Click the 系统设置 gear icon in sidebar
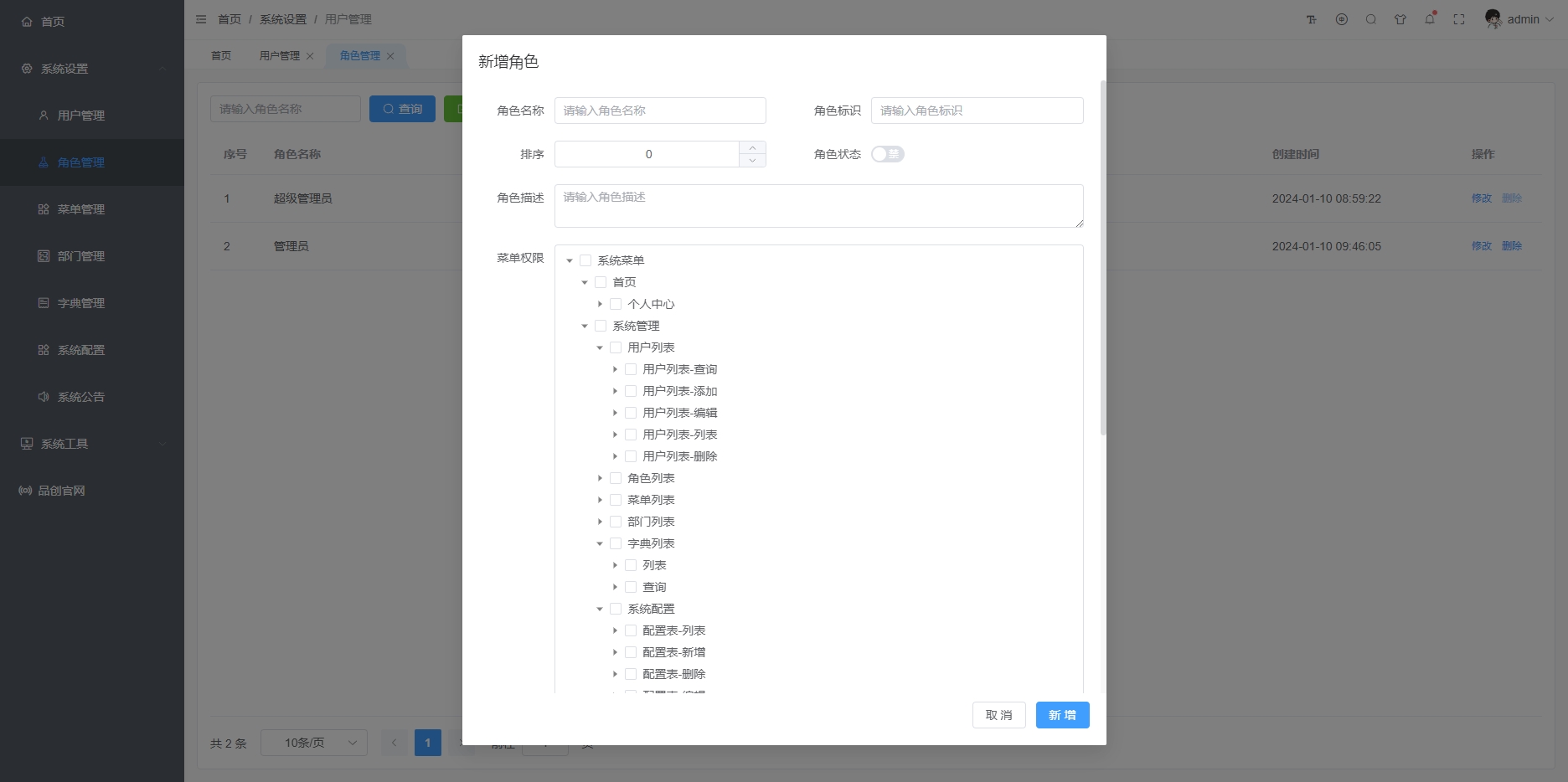The height and width of the screenshot is (782, 1568). click(x=27, y=69)
